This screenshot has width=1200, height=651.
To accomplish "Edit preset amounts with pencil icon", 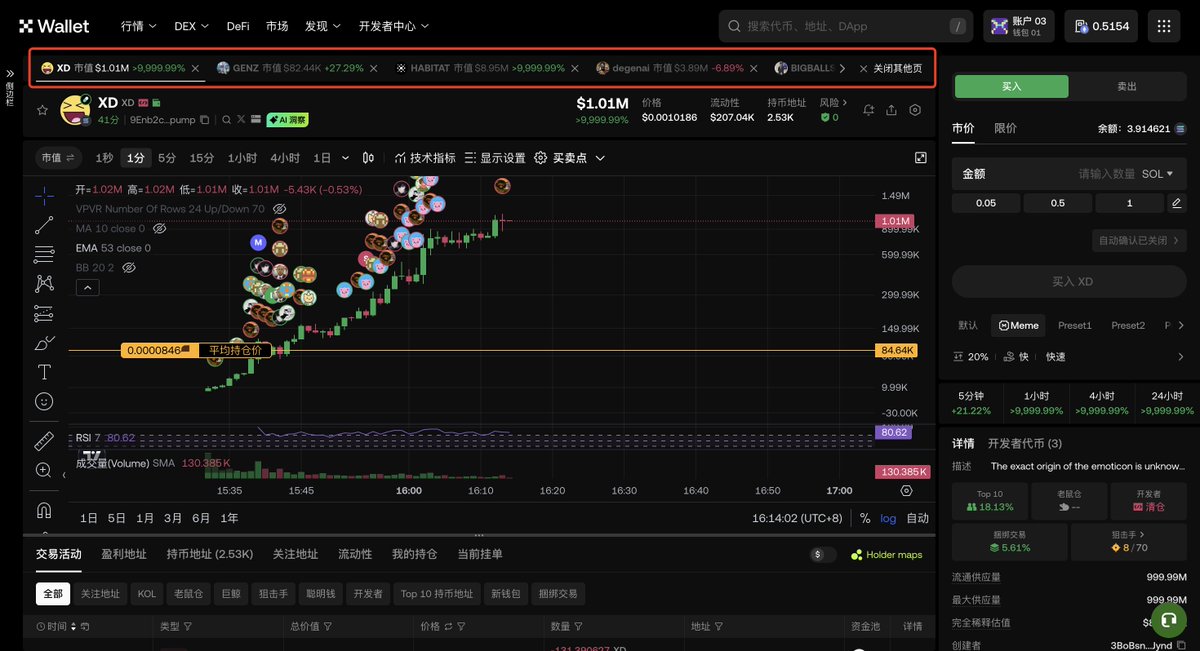I will 1177,204.
